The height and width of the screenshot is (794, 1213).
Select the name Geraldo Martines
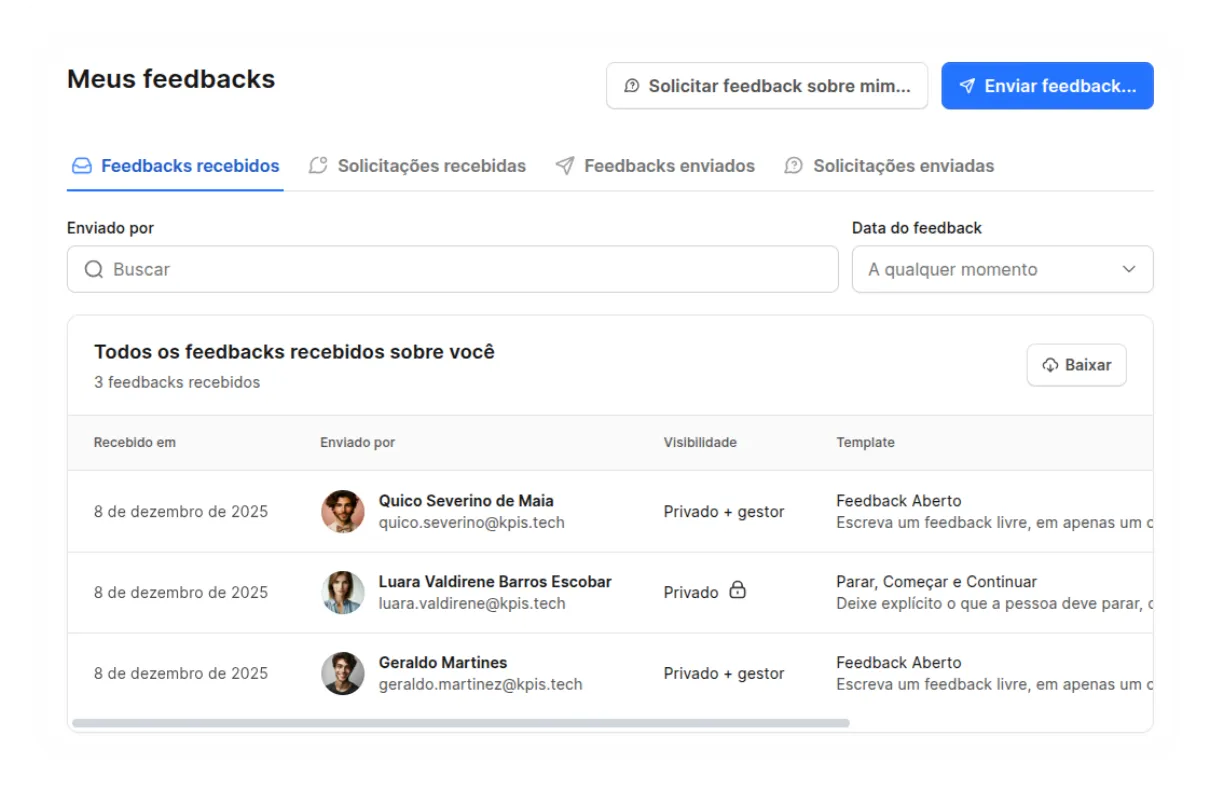point(443,662)
